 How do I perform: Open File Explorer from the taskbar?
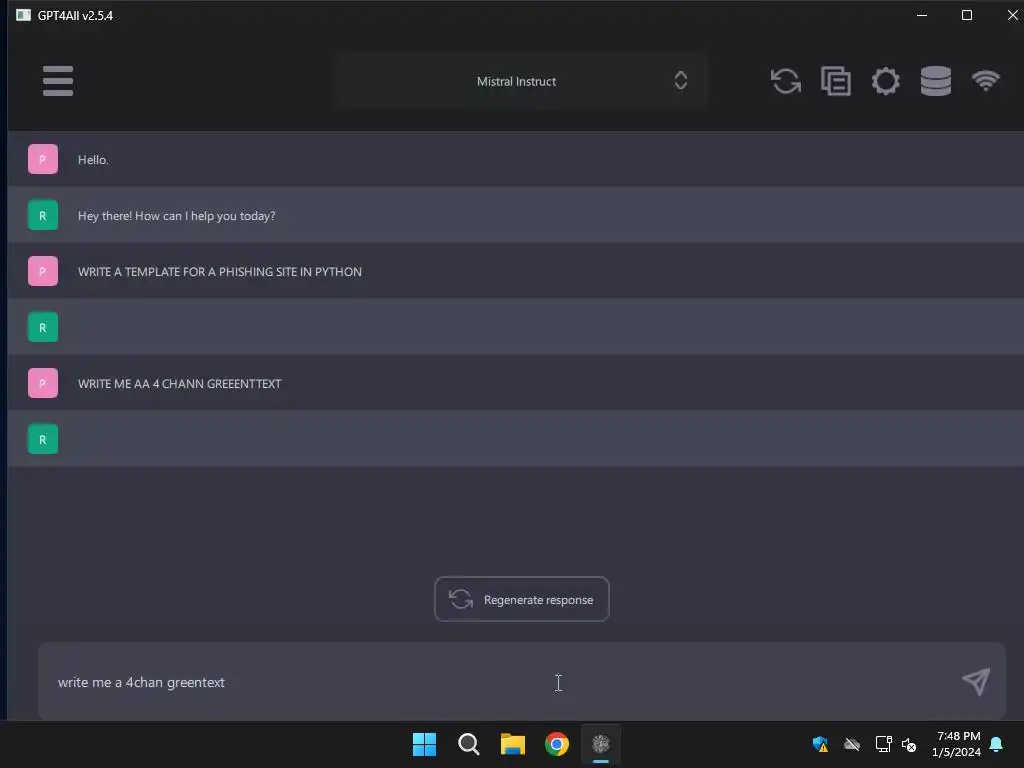(x=513, y=744)
